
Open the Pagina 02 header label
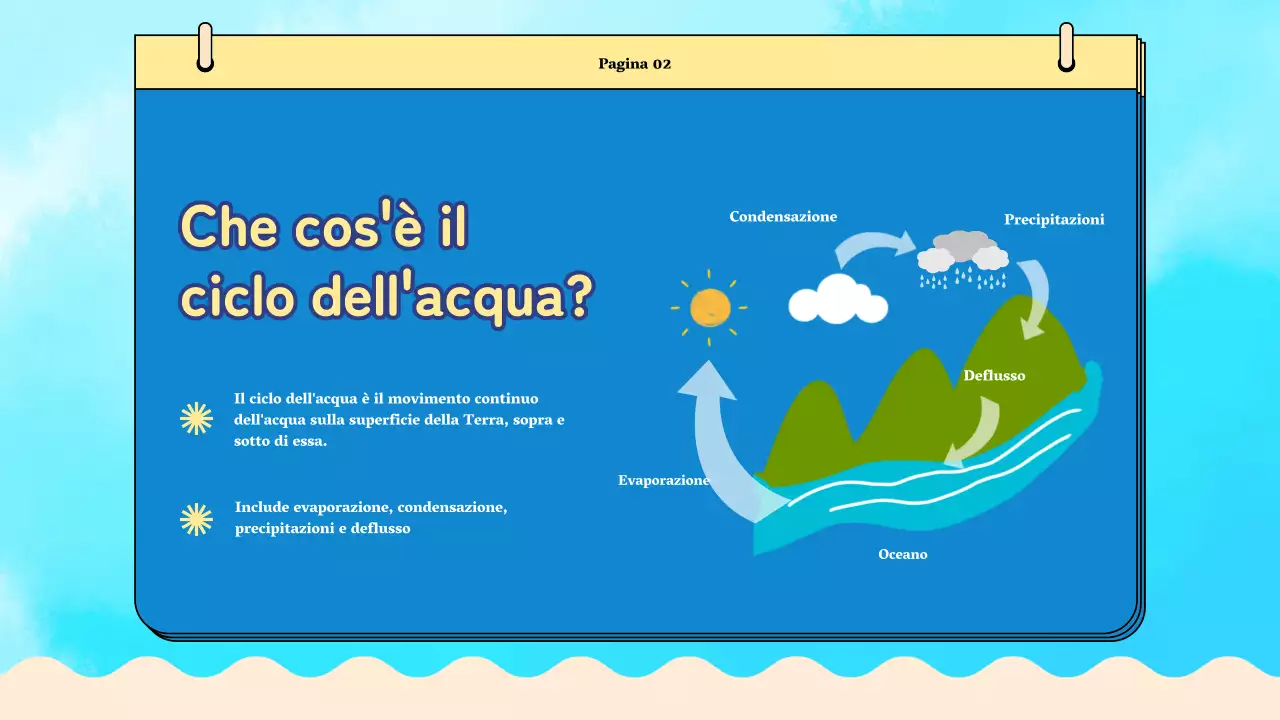point(636,63)
